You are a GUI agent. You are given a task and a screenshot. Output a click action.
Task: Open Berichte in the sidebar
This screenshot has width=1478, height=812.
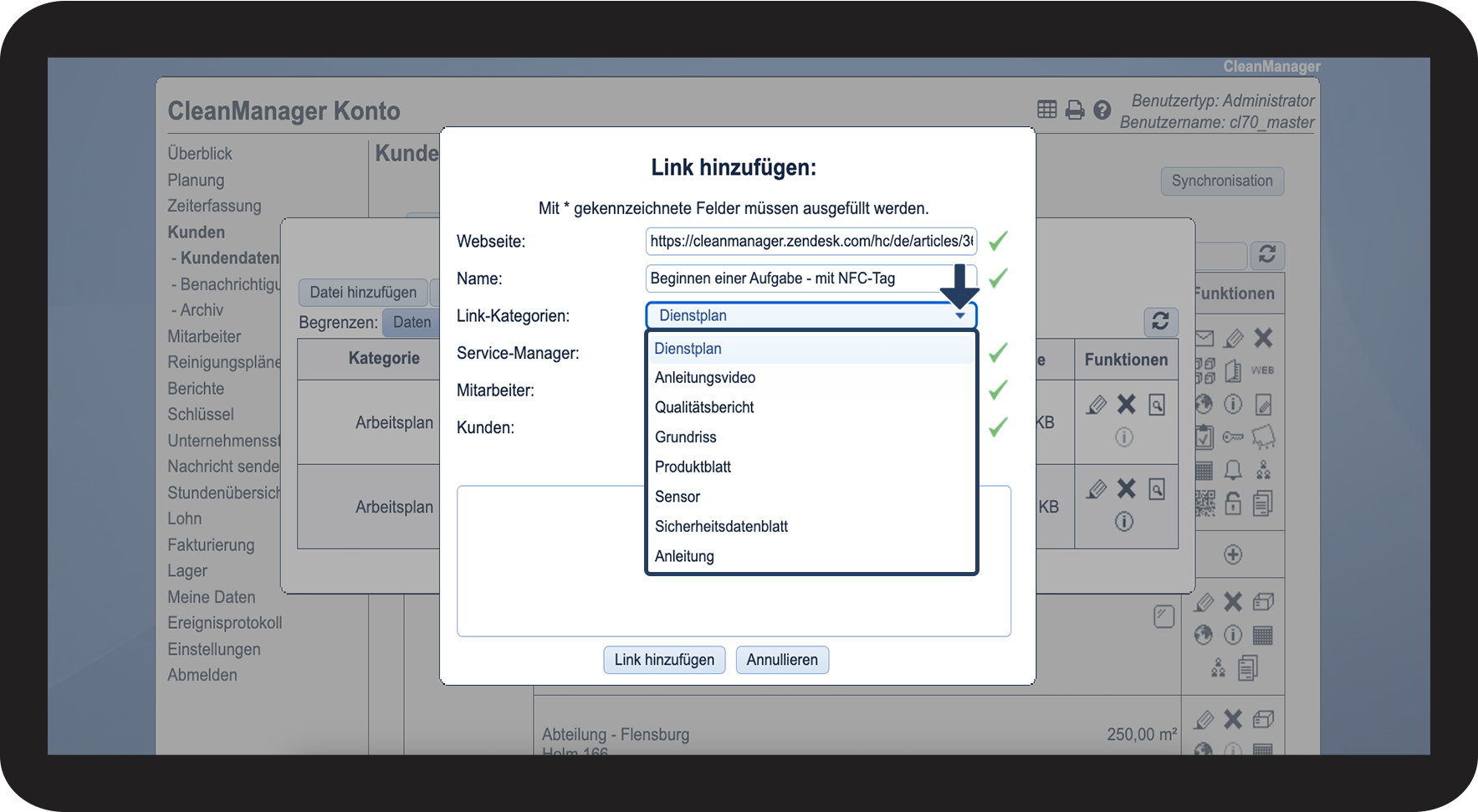pyautogui.click(x=196, y=389)
